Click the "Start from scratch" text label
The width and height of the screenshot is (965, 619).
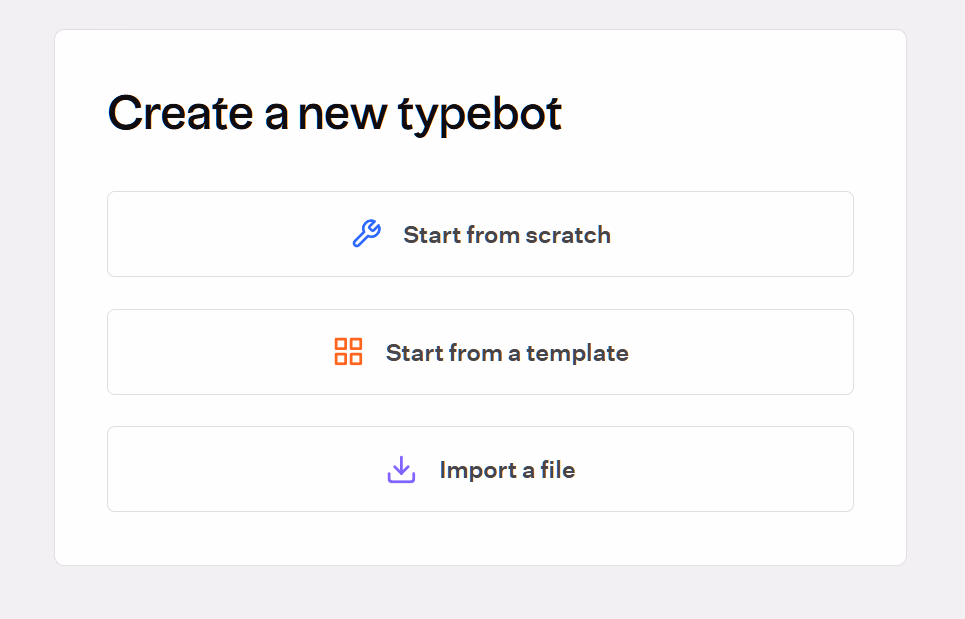(x=506, y=235)
